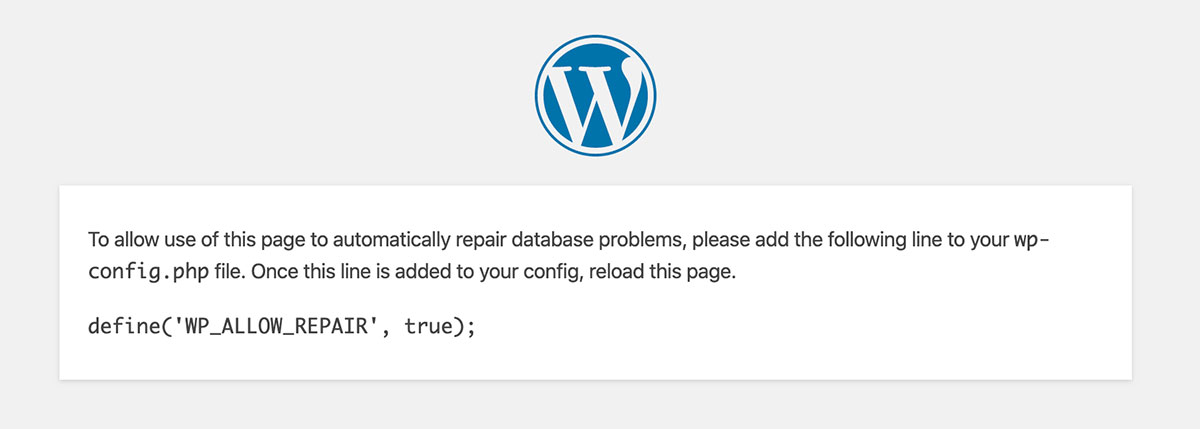Click the "define" keyword in the code

point(119,326)
